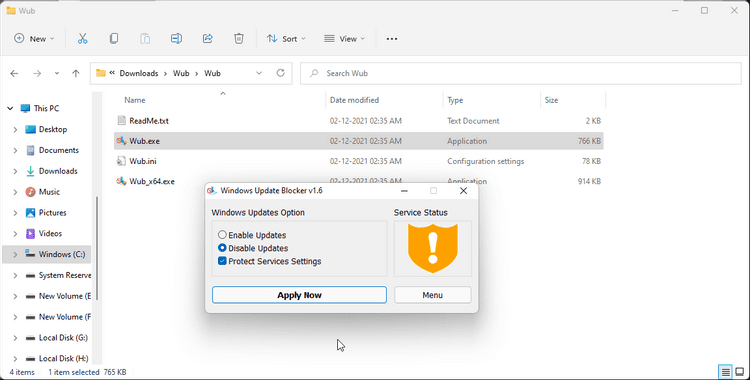
Task: Switch to large thumbnails view icon
Action: (x=739, y=372)
